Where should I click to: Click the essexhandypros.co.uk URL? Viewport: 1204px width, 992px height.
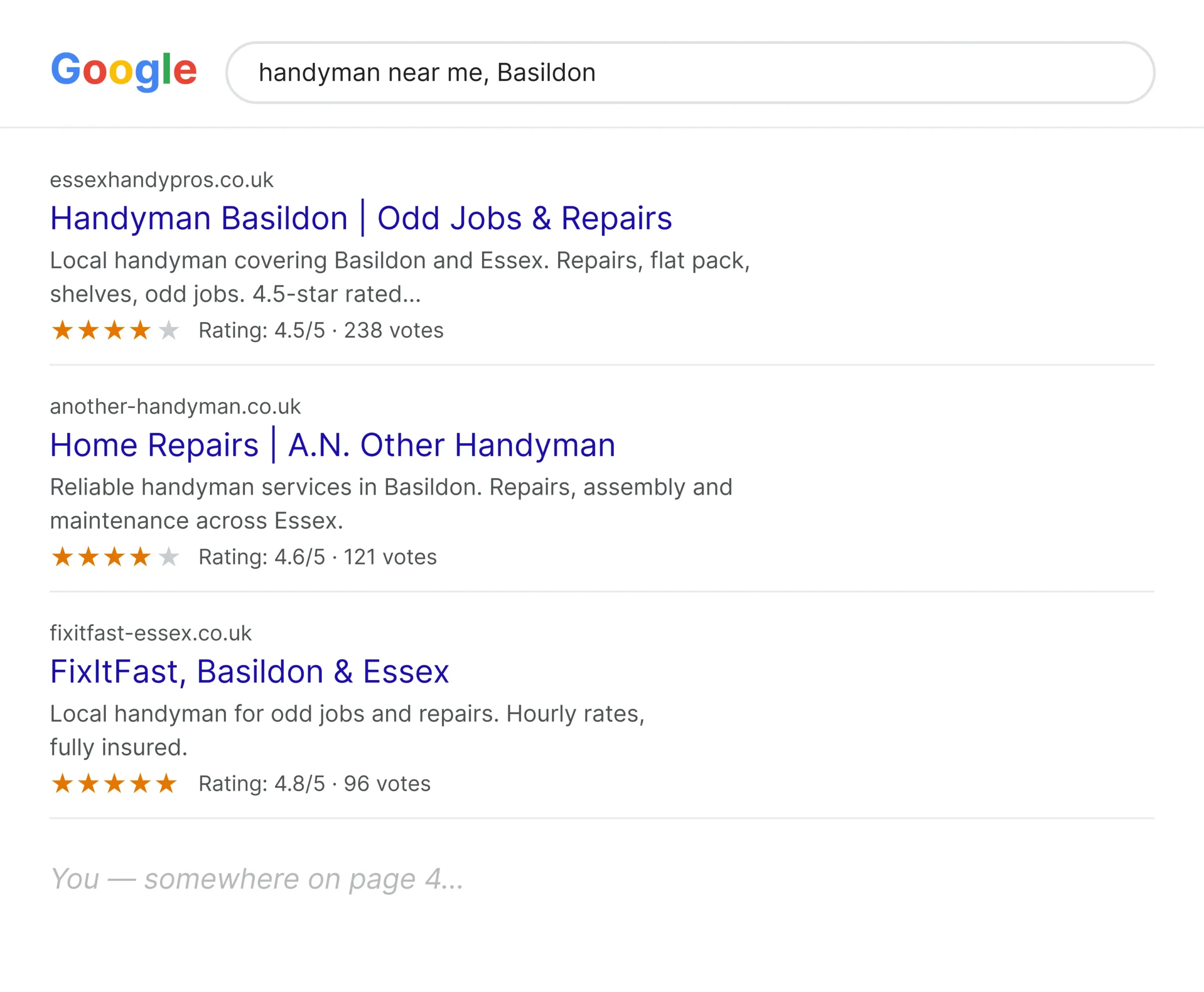point(162,180)
